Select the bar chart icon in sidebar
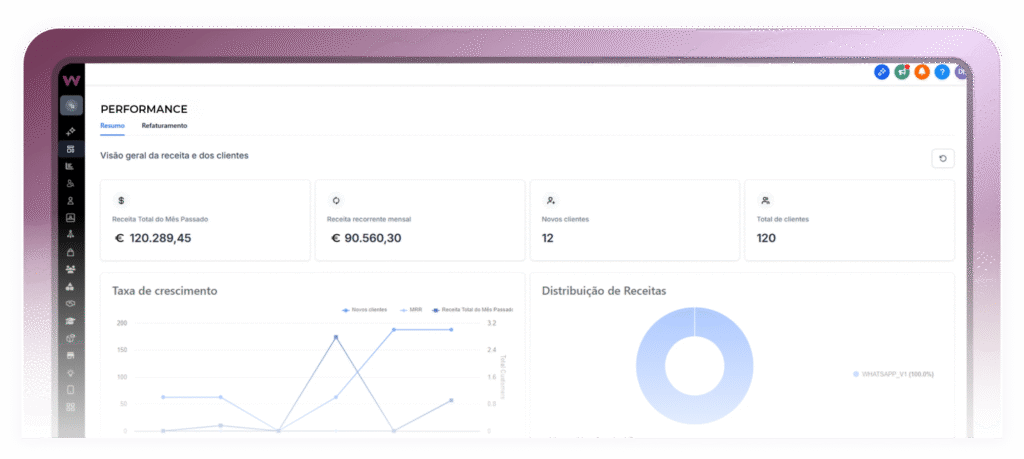The image size is (1024, 459). click(70, 166)
